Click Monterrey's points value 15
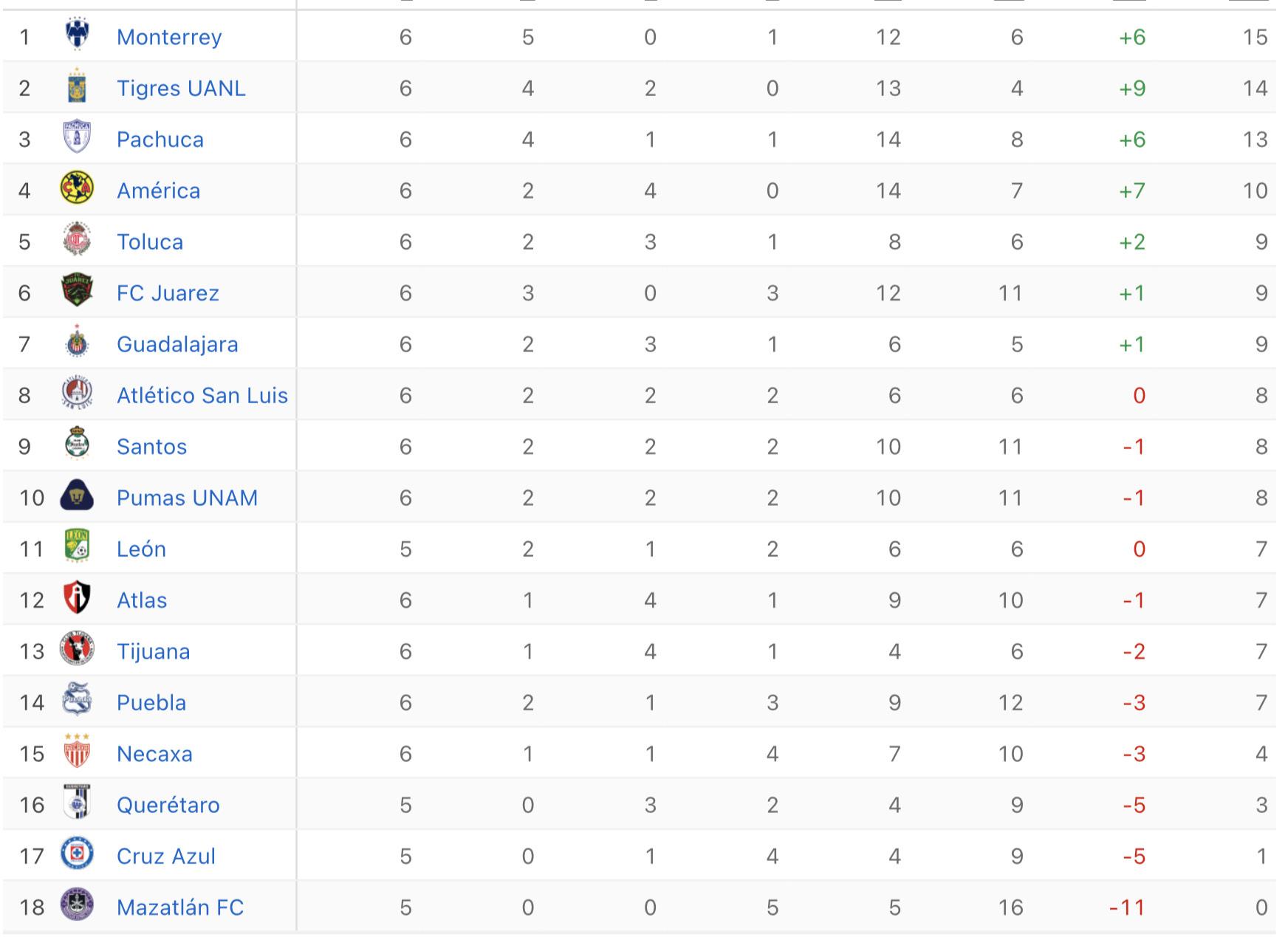Screen dimensions: 1288x937 1254,37
